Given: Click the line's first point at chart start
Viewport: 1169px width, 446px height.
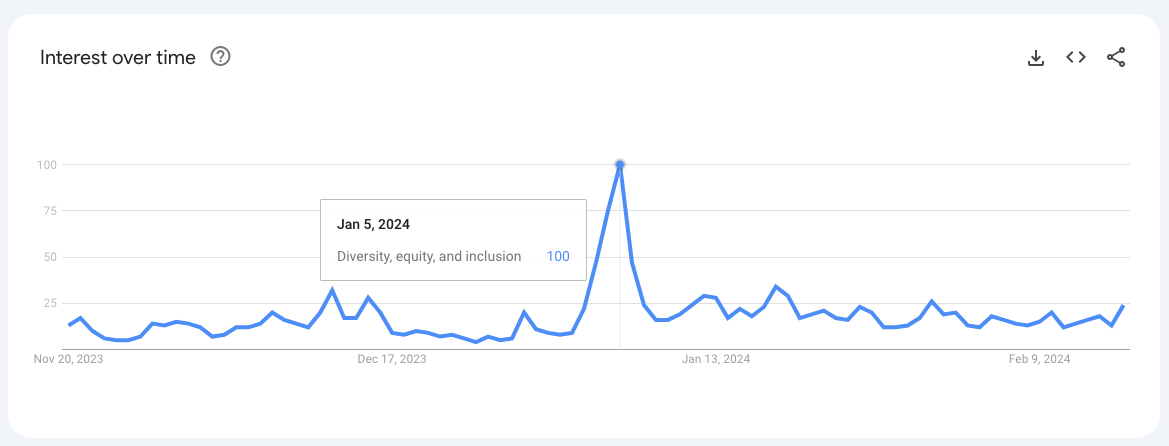Looking at the screenshot, I should click(x=69, y=325).
